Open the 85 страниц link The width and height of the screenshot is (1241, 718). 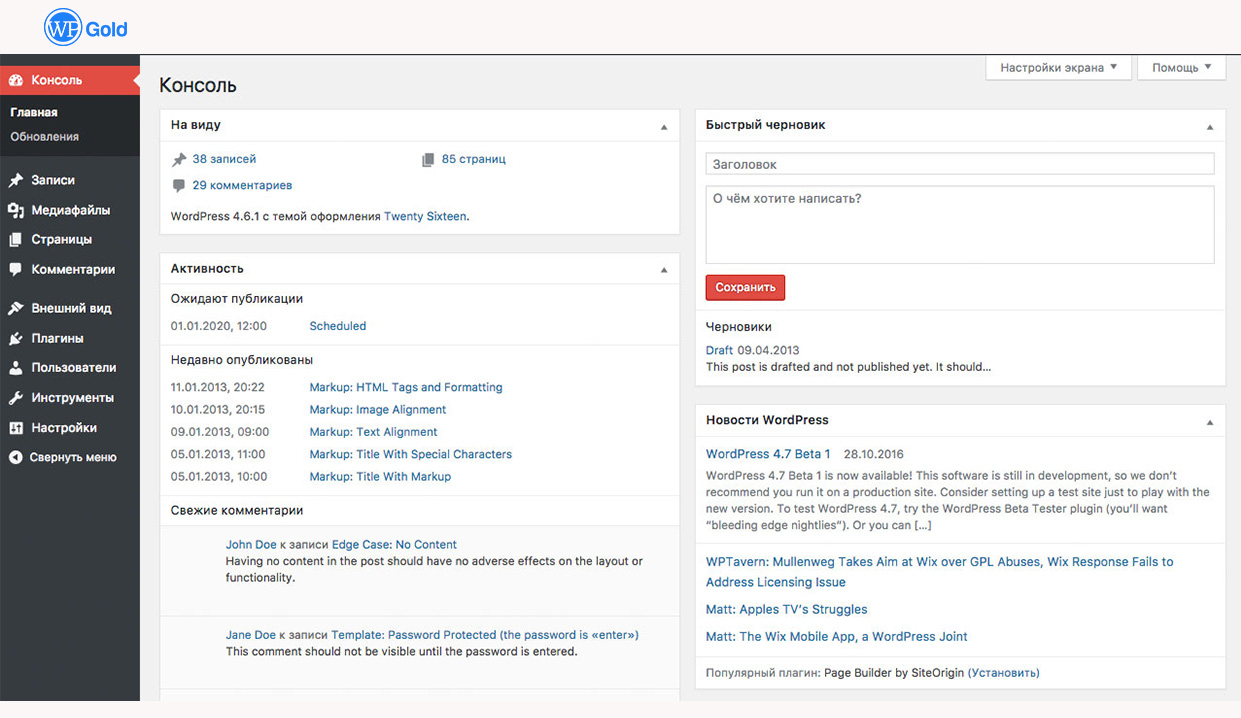point(474,159)
